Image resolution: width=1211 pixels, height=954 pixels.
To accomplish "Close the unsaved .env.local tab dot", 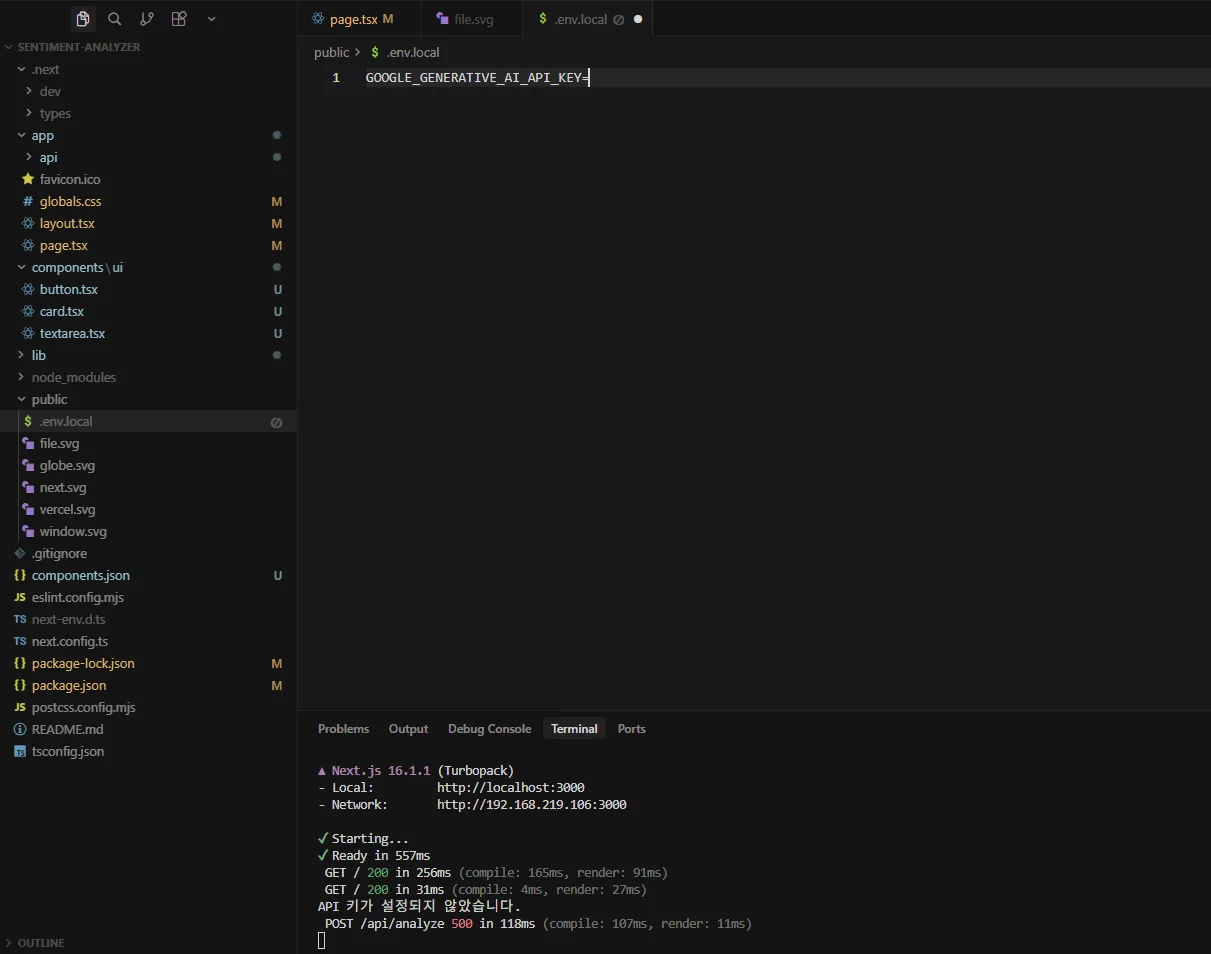I will point(638,19).
